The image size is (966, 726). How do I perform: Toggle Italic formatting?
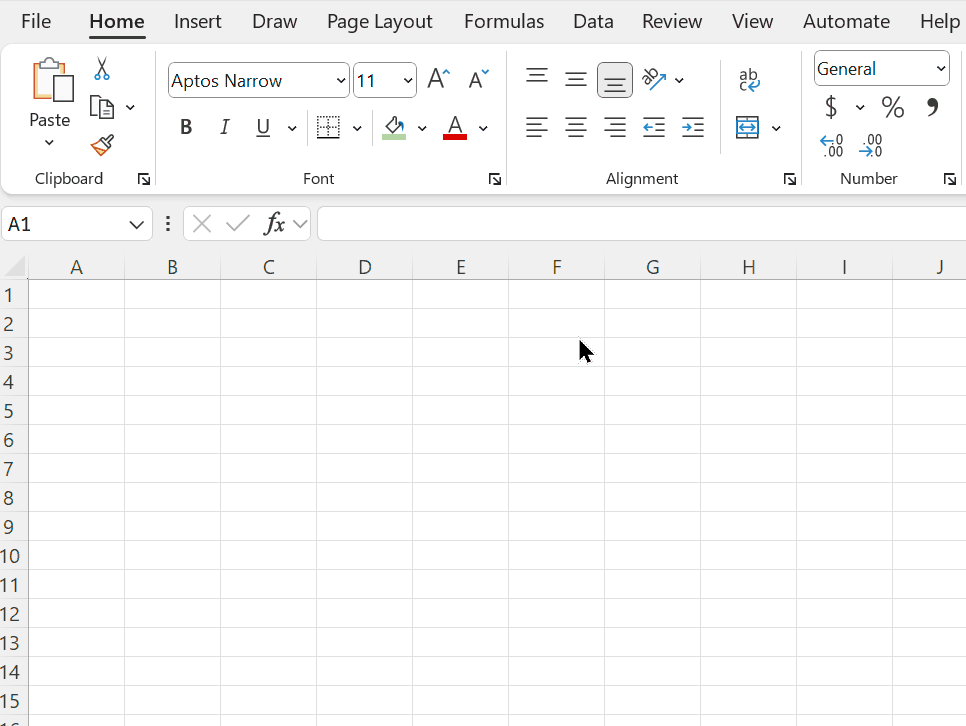224,128
